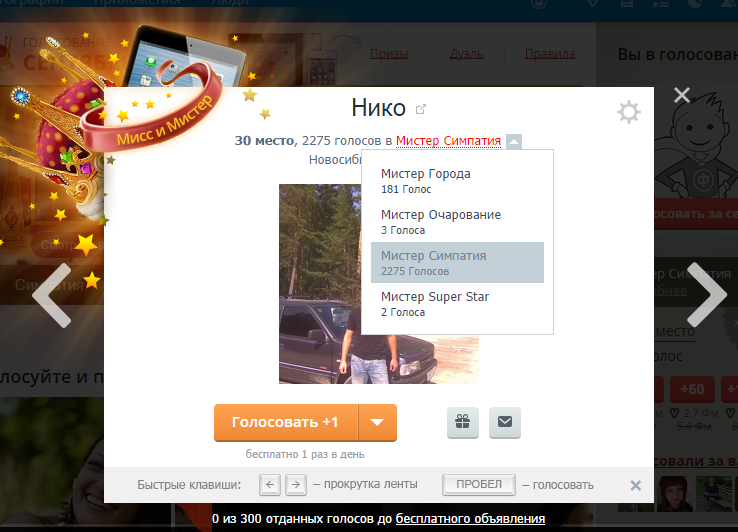Click the 30 место ranking text
This screenshot has height=532, width=738.
(265, 141)
